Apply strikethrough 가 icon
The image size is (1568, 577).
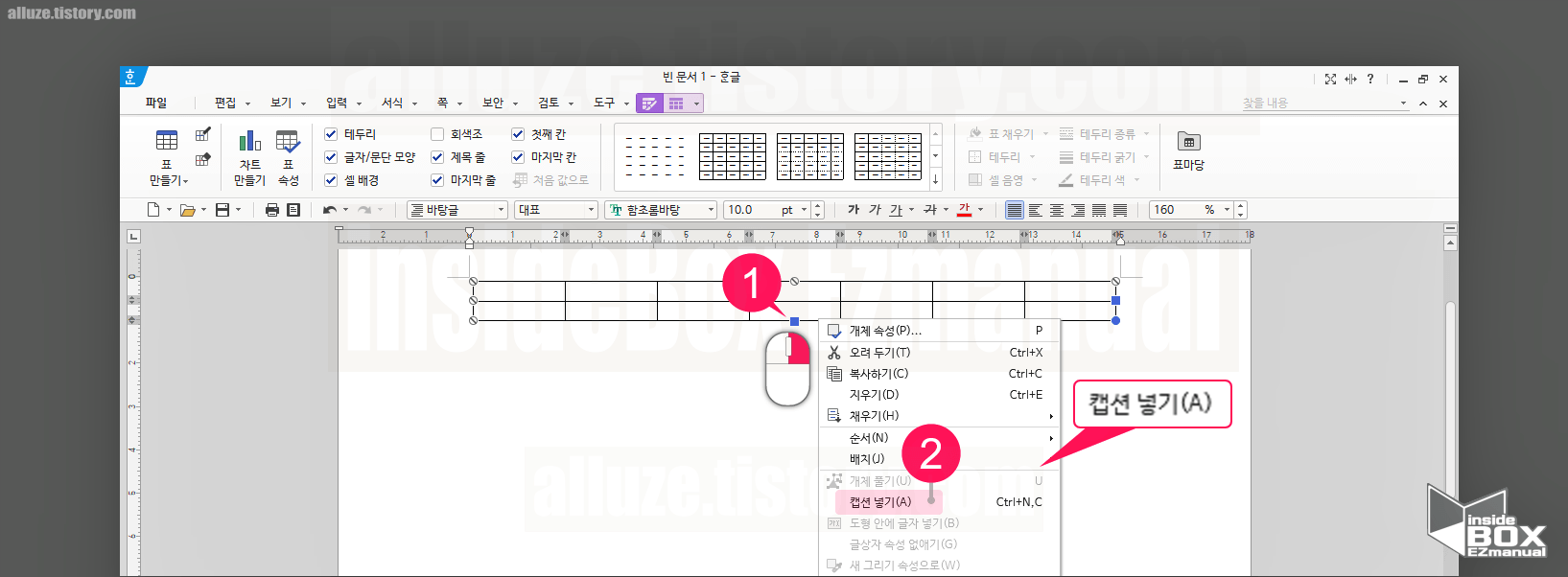click(929, 210)
